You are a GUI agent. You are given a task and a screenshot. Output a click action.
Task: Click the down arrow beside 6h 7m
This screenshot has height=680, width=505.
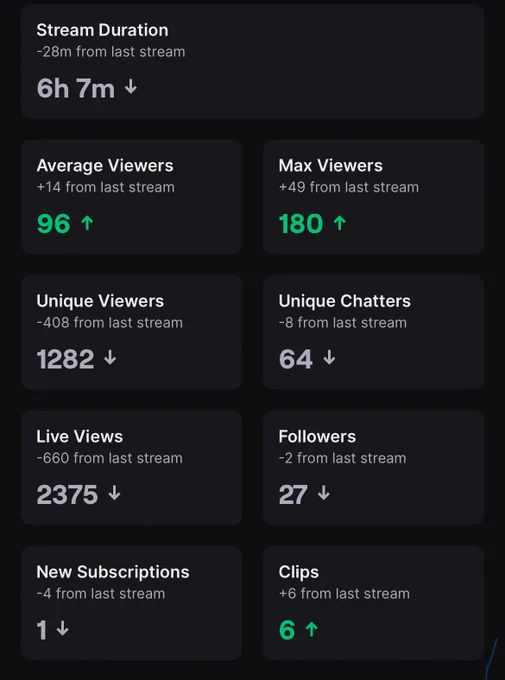click(x=131, y=87)
